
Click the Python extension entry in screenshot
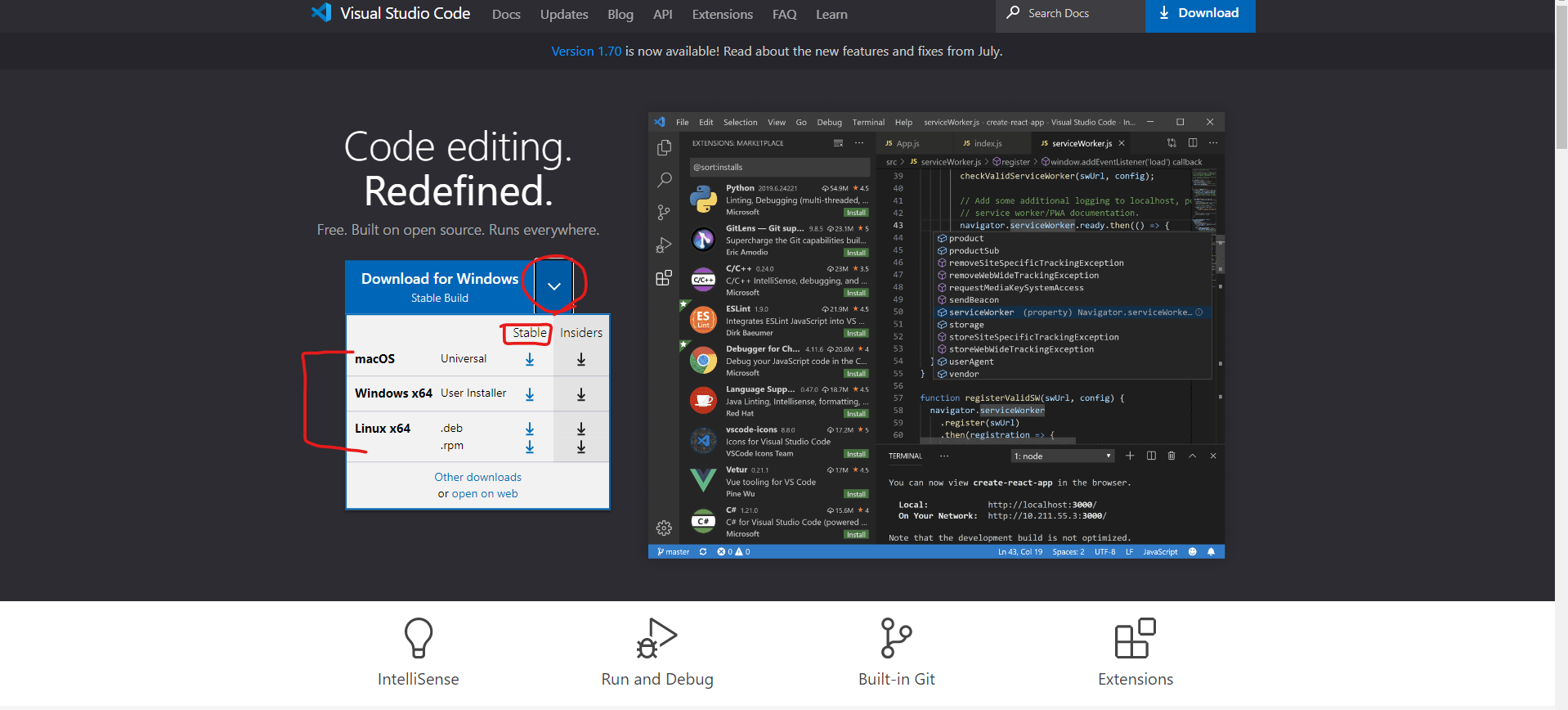tap(779, 200)
